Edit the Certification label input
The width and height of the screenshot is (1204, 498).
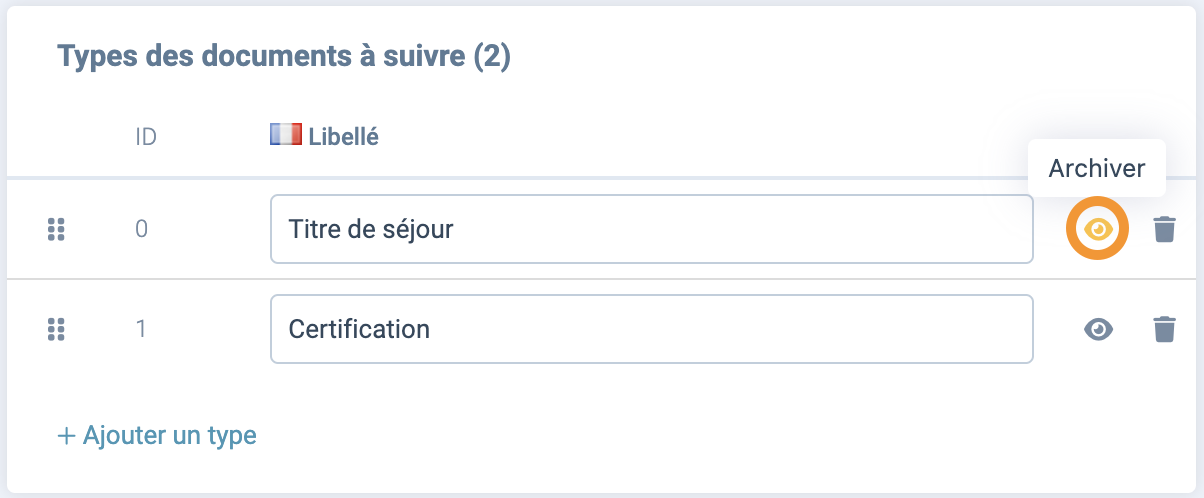click(651, 329)
